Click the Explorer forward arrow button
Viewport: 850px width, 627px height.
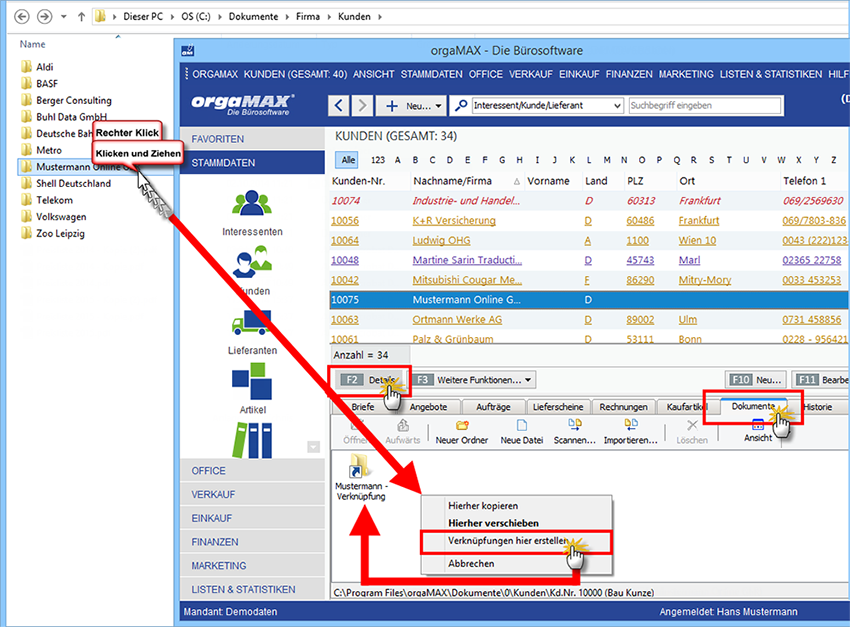point(44,17)
